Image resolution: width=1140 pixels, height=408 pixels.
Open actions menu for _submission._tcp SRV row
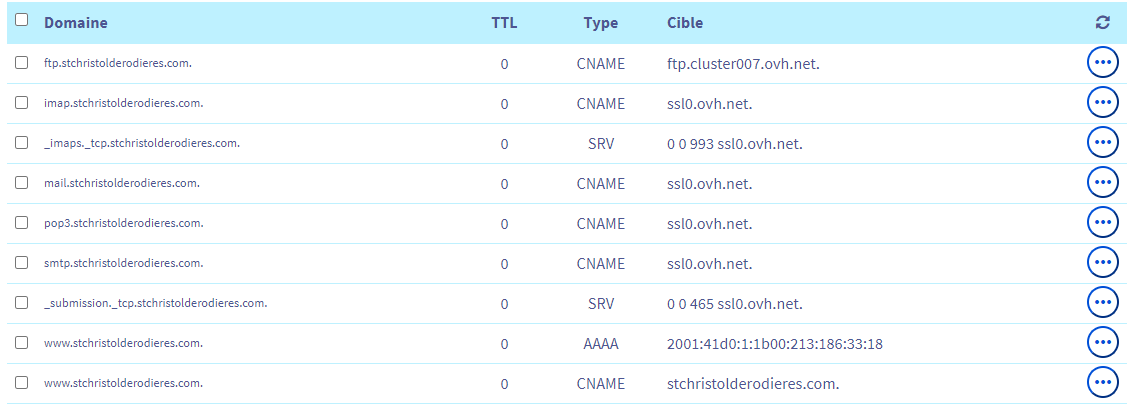1102,302
